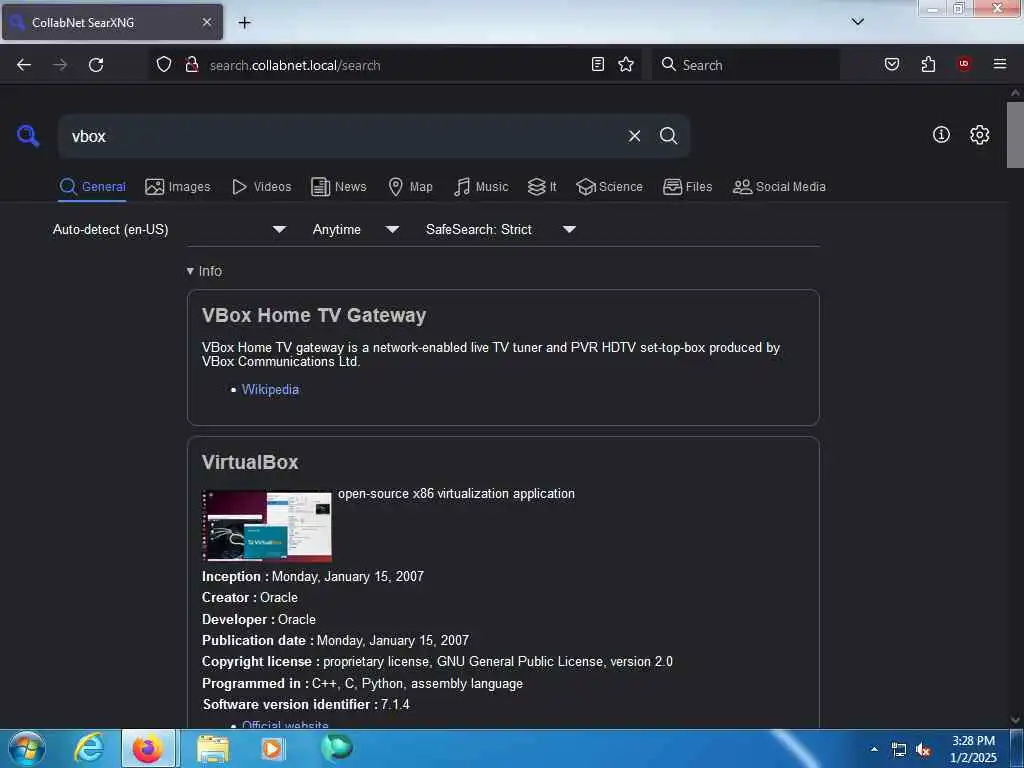Click the Software version identifier 7.1.4 text

[x=306, y=704]
